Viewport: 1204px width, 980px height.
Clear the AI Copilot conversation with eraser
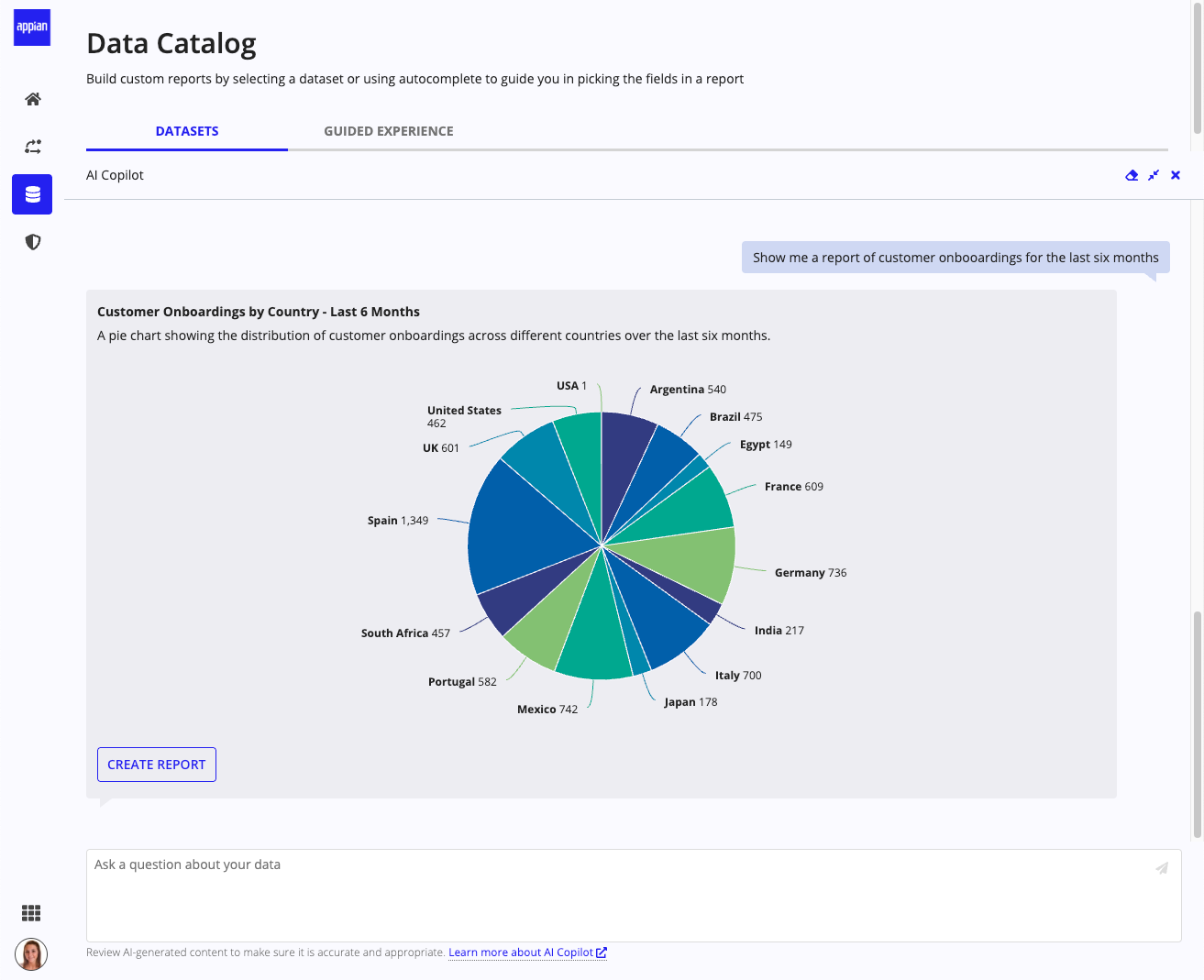pyautogui.click(x=1132, y=175)
